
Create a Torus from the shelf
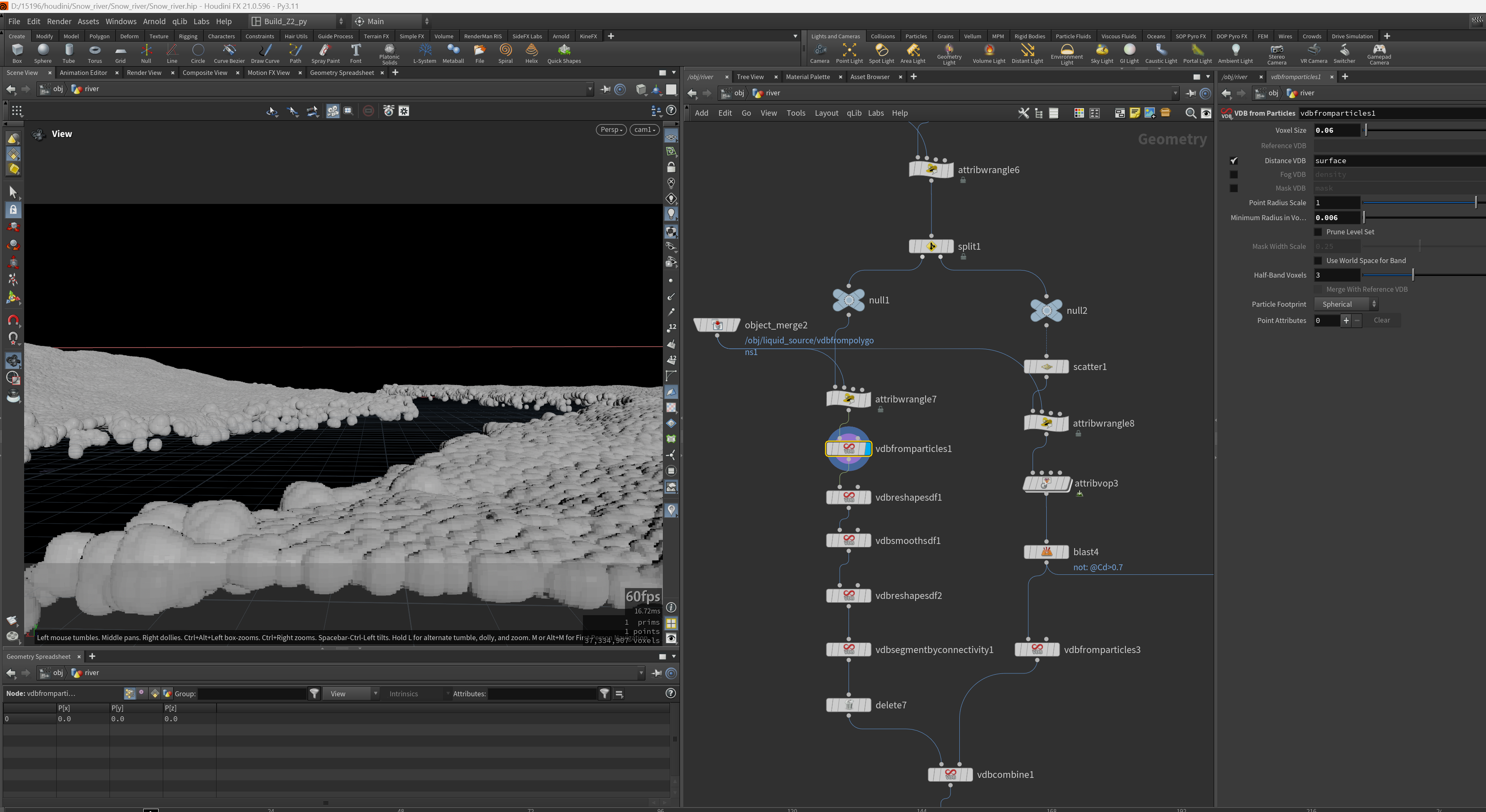click(95, 54)
